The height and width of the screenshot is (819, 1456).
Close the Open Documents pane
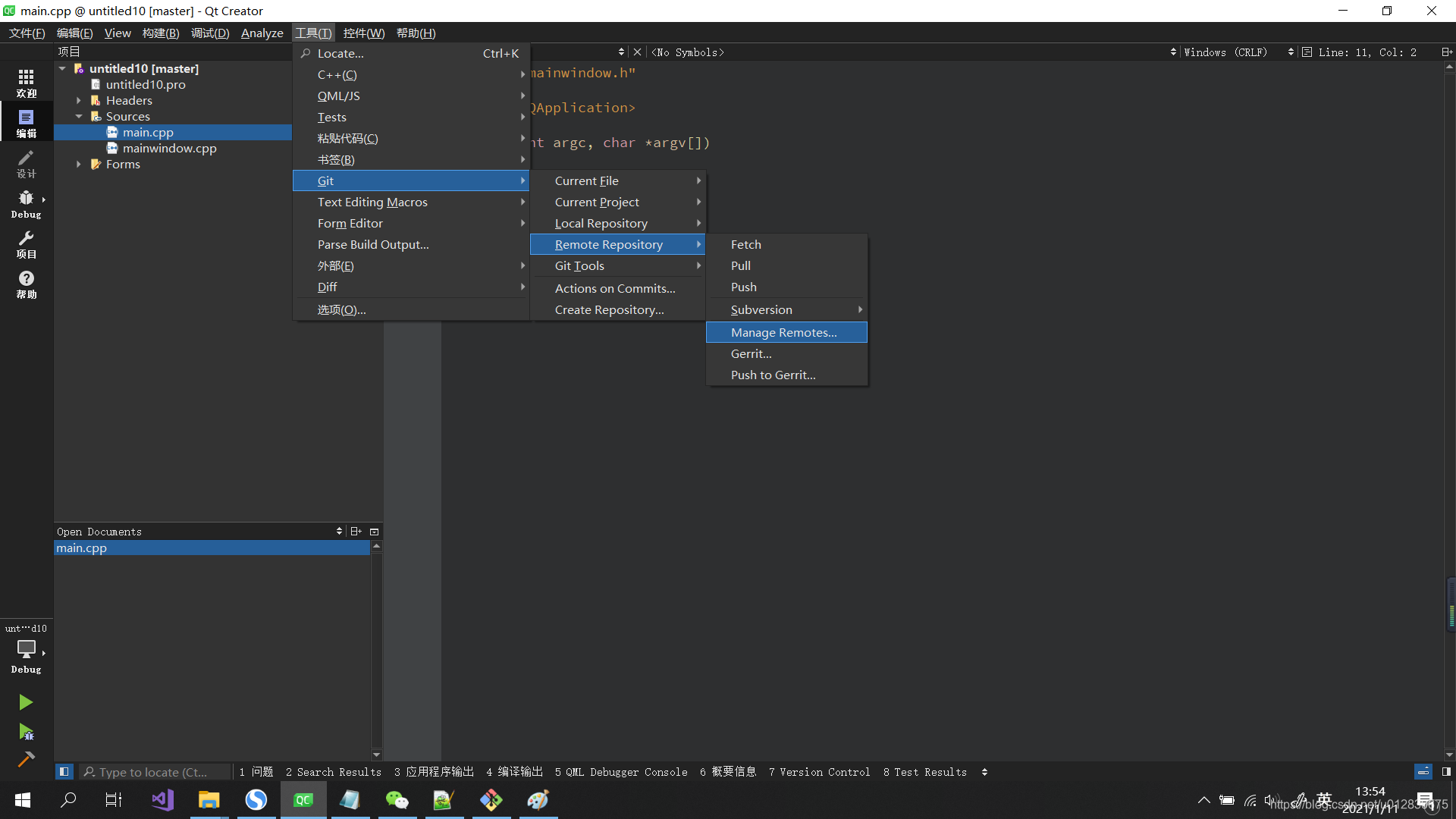pyautogui.click(x=375, y=532)
